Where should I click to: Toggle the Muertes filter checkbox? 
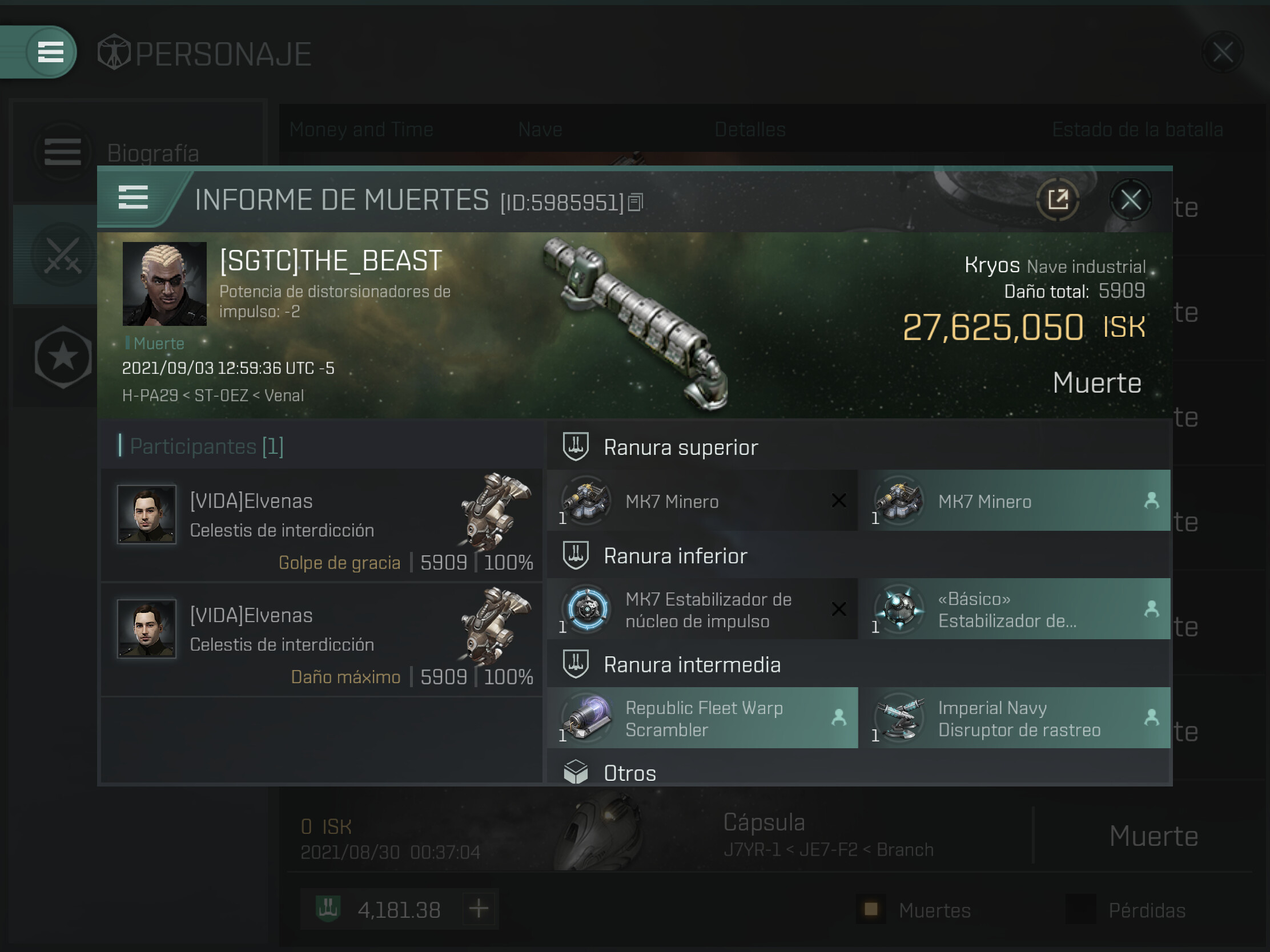(871, 910)
